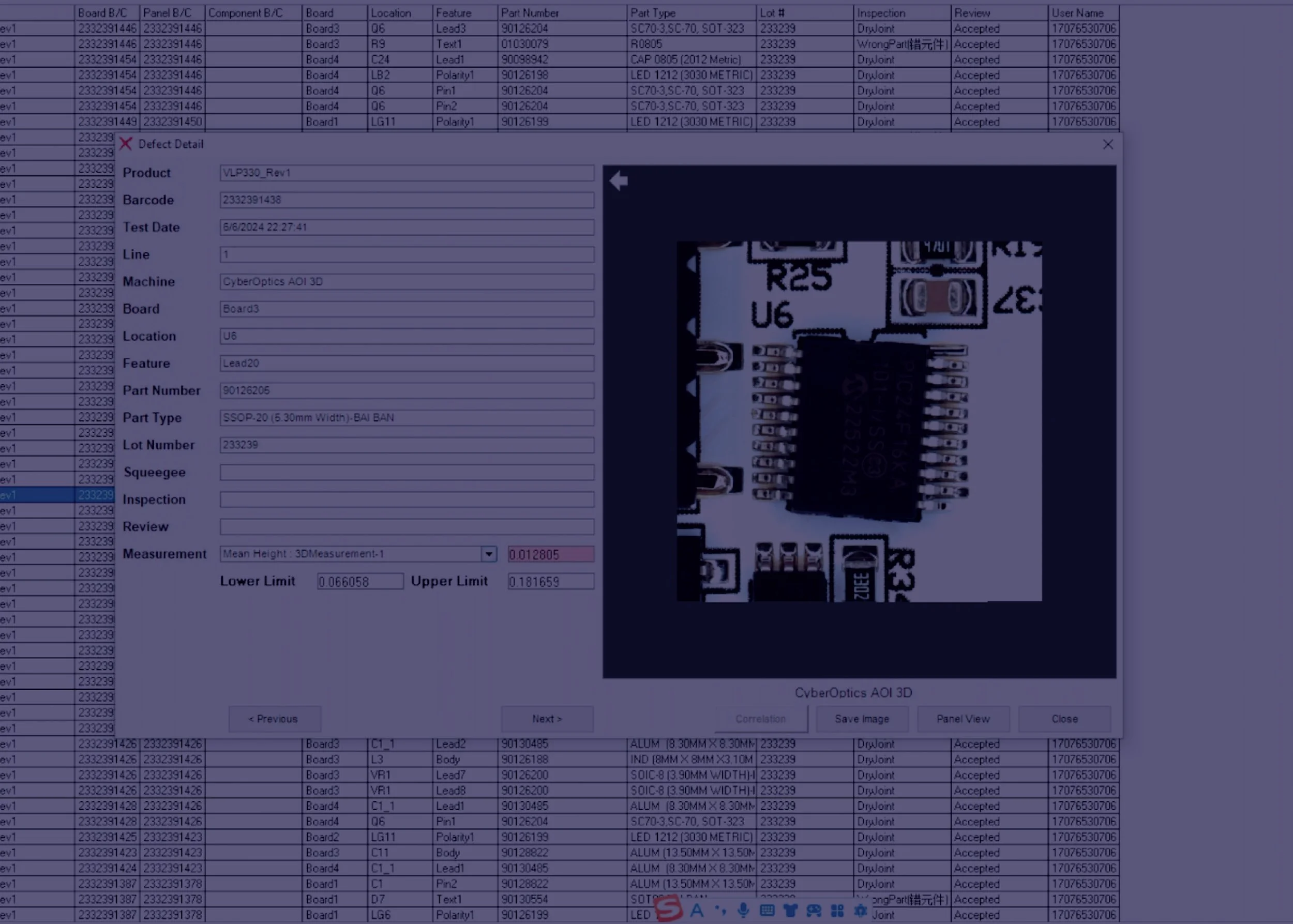This screenshot has height=924, width=1293.
Task: Select table cell C24
Action: coord(400,60)
